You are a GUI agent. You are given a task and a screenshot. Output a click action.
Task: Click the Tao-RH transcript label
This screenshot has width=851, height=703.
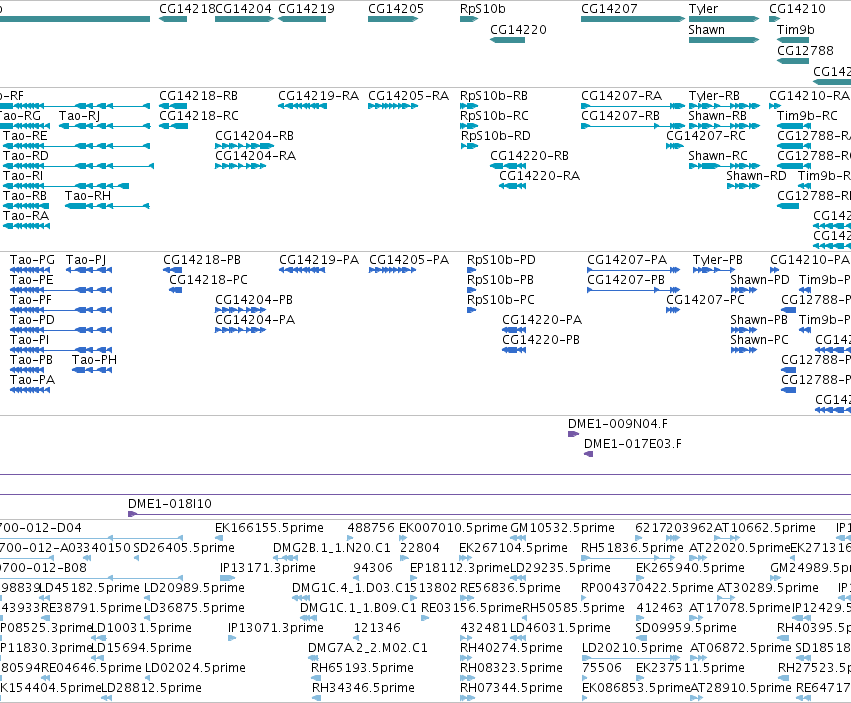[87, 196]
